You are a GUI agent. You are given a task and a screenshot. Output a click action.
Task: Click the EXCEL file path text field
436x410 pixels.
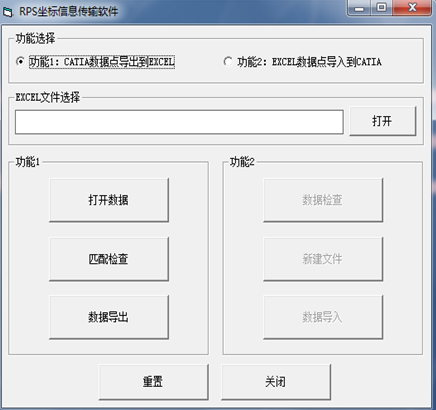[179, 122]
